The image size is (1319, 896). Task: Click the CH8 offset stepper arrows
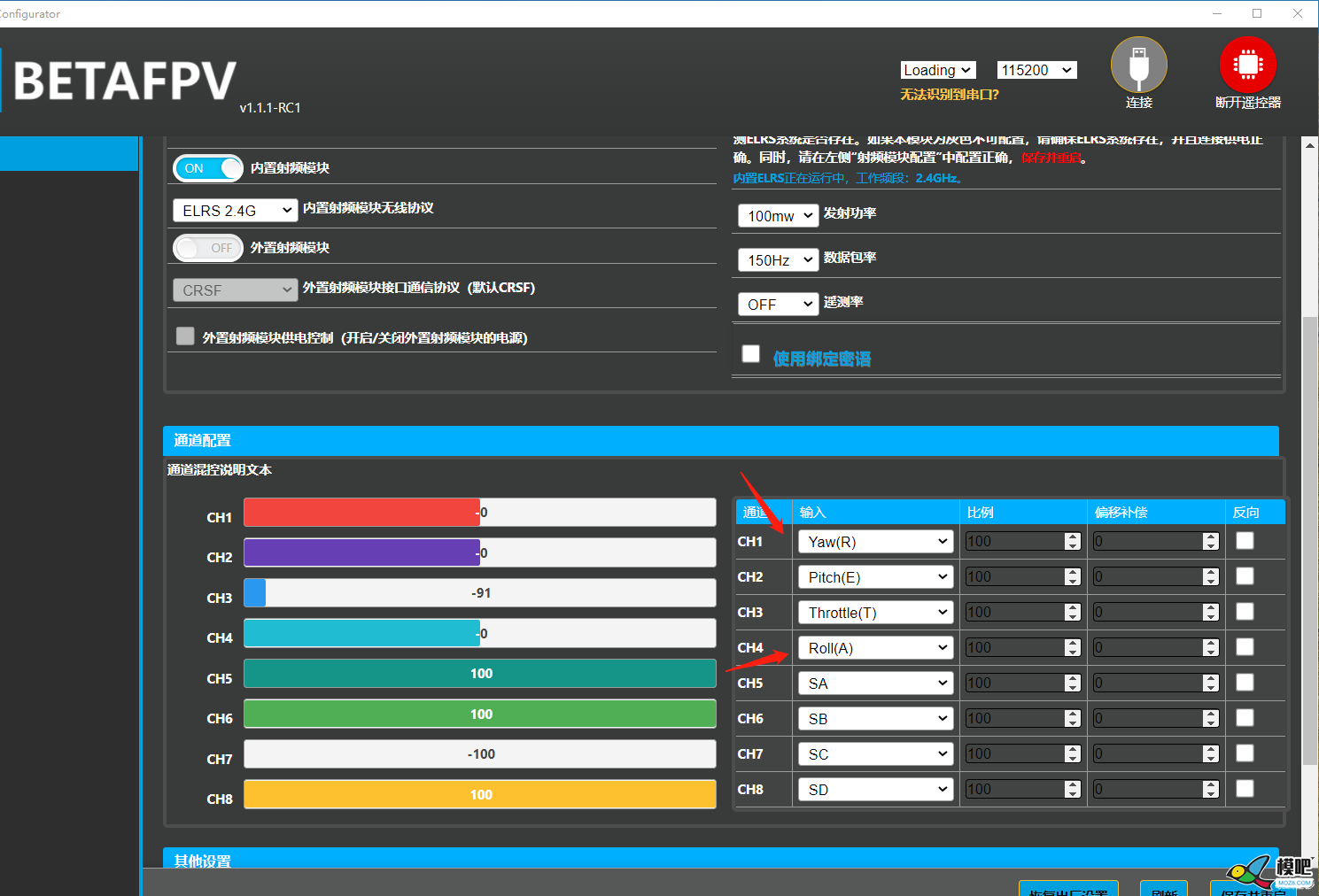tap(1211, 789)
